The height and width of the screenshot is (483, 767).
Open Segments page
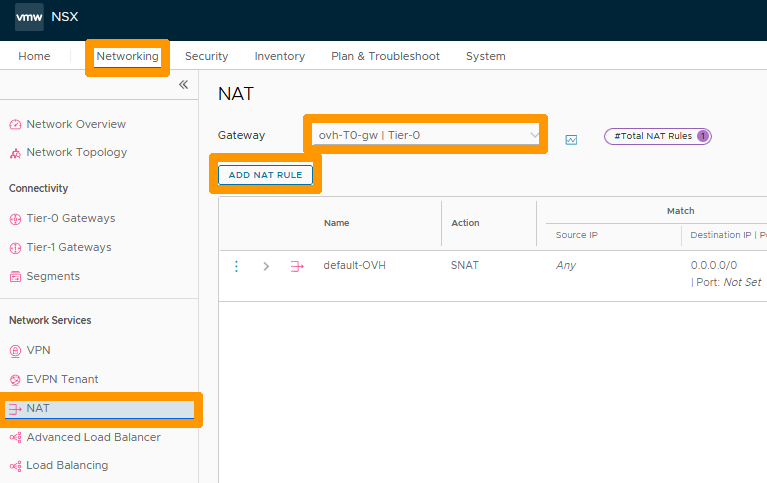click(x=53, y=276)
